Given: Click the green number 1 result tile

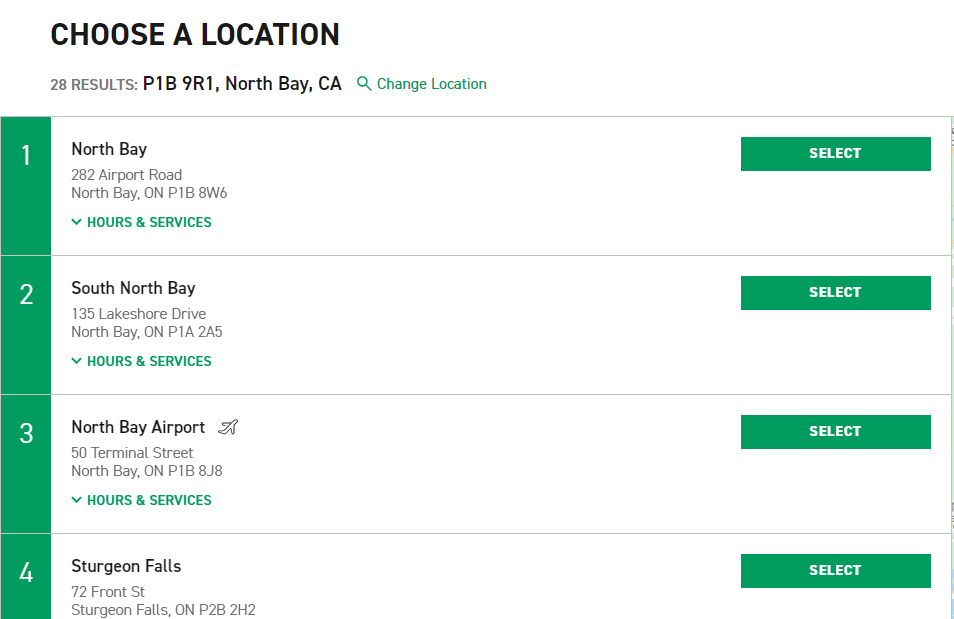Looking at the screenshot, I should point(26,186).
